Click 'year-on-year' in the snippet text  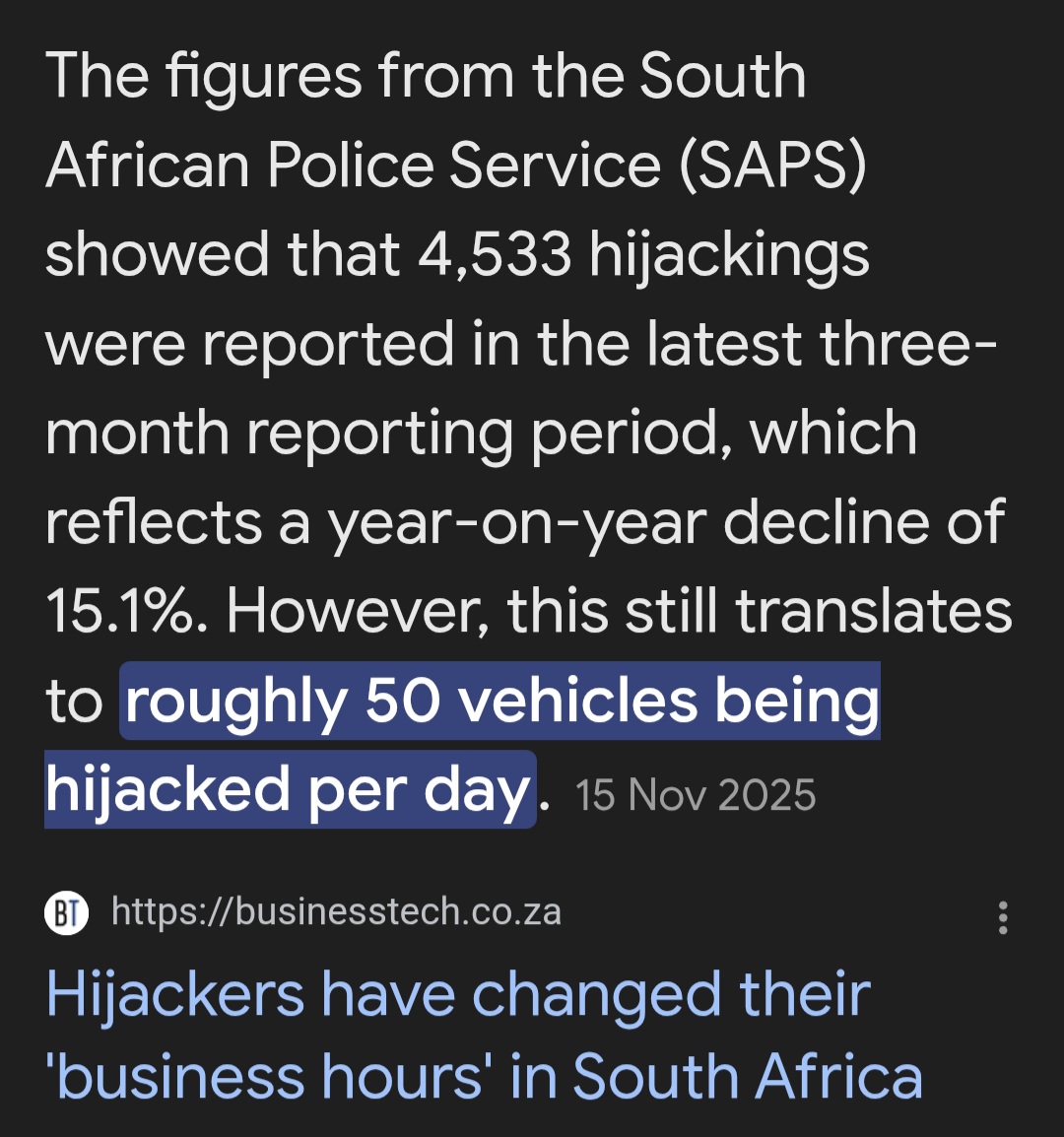(515, 523)
